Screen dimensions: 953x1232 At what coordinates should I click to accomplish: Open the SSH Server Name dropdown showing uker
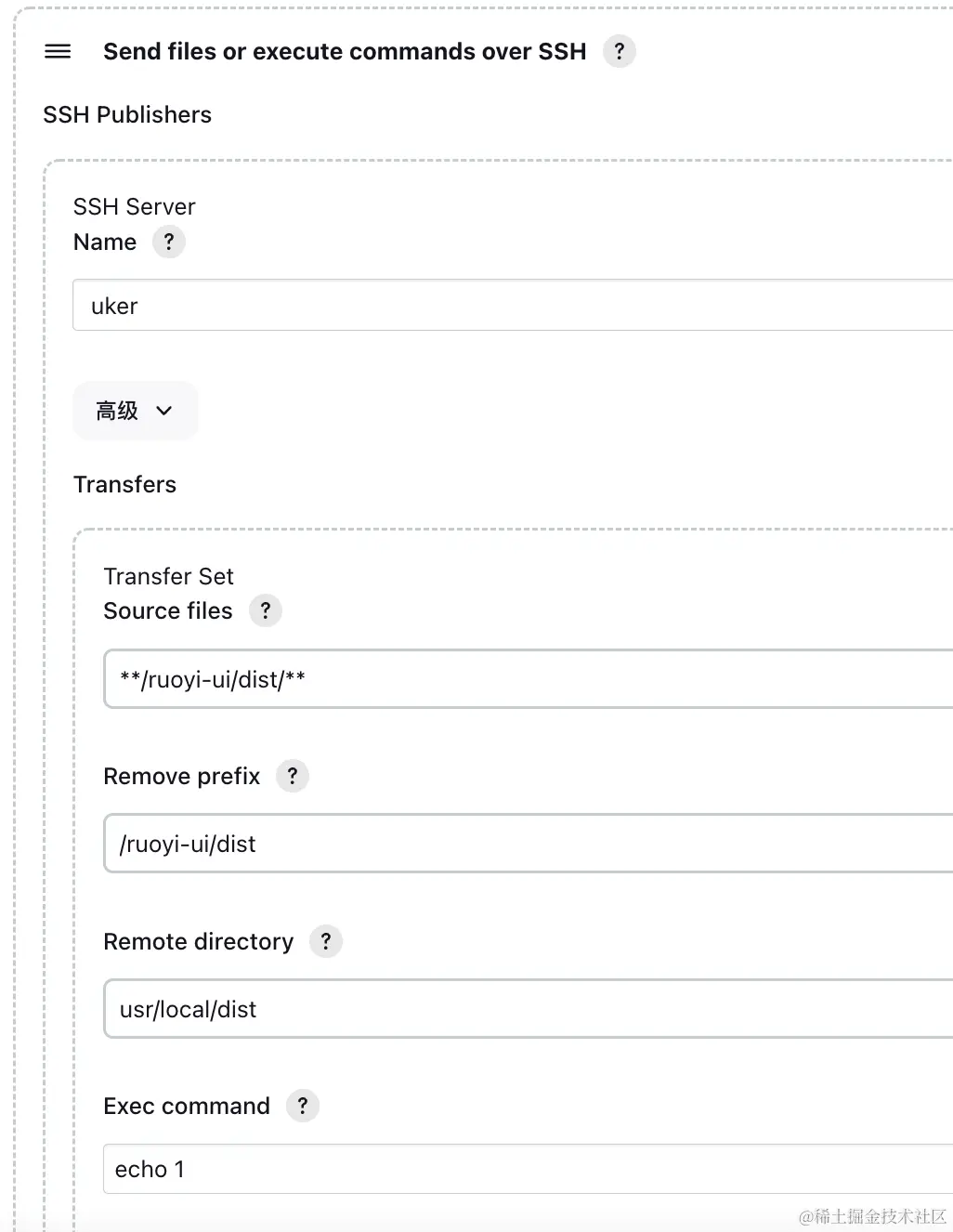coord(513,306)
